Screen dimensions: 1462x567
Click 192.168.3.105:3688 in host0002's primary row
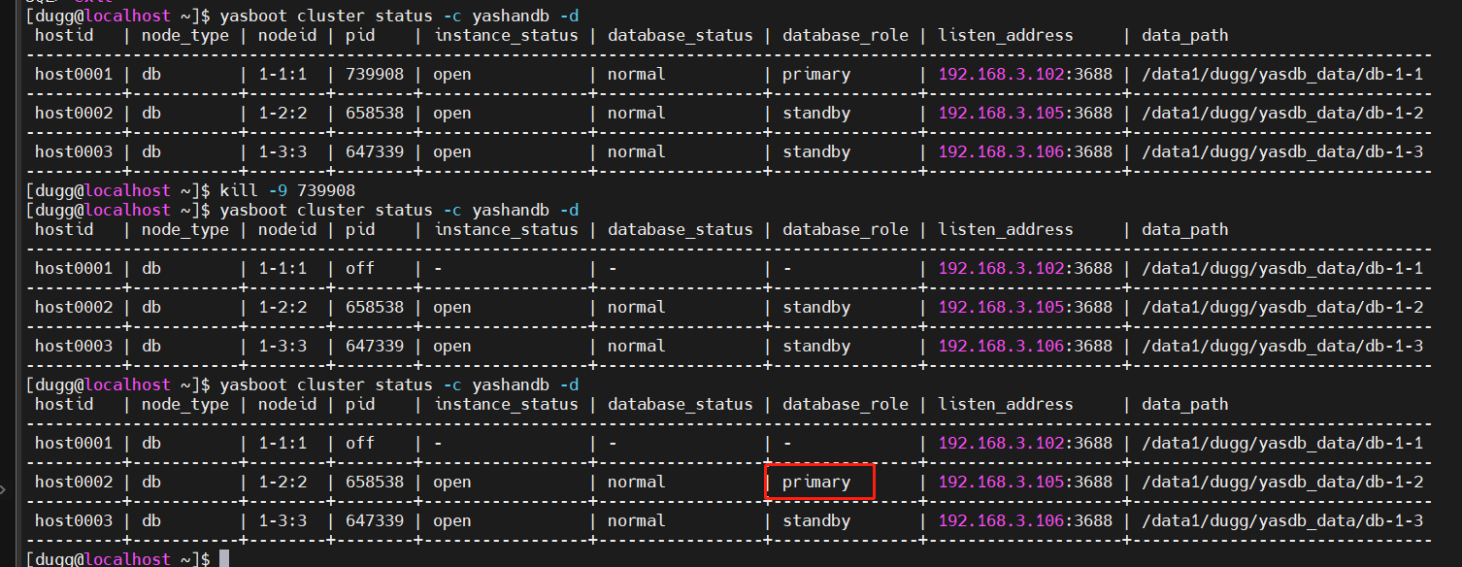pos(1025,482)
